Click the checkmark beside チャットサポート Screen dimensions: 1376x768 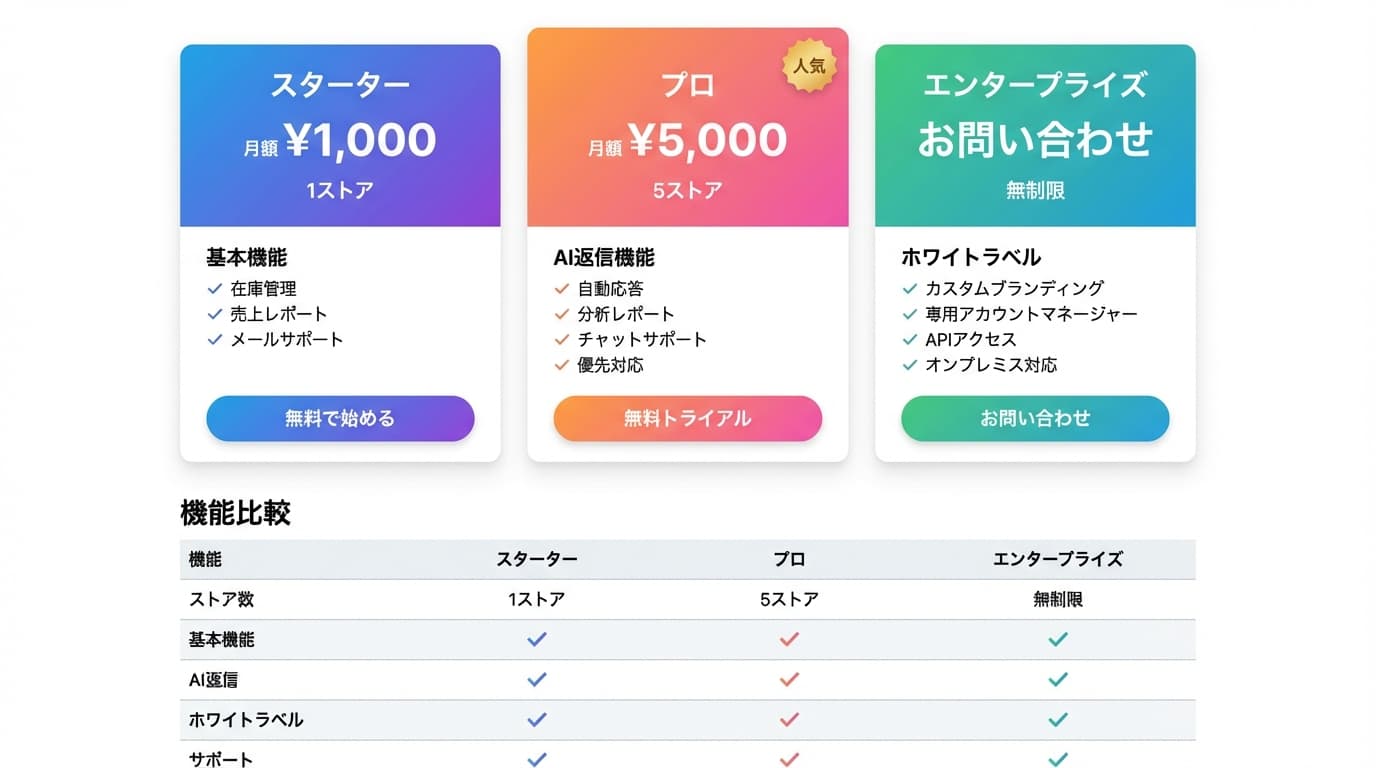coord(562,340)
